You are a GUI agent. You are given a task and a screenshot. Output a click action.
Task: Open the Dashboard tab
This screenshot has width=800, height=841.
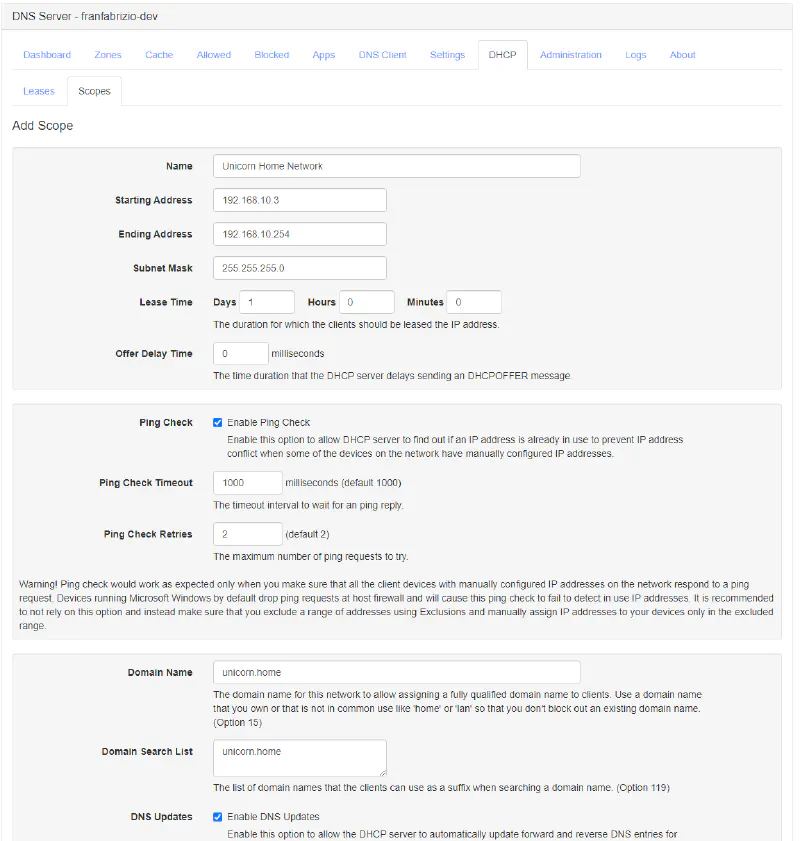point(47,55)
